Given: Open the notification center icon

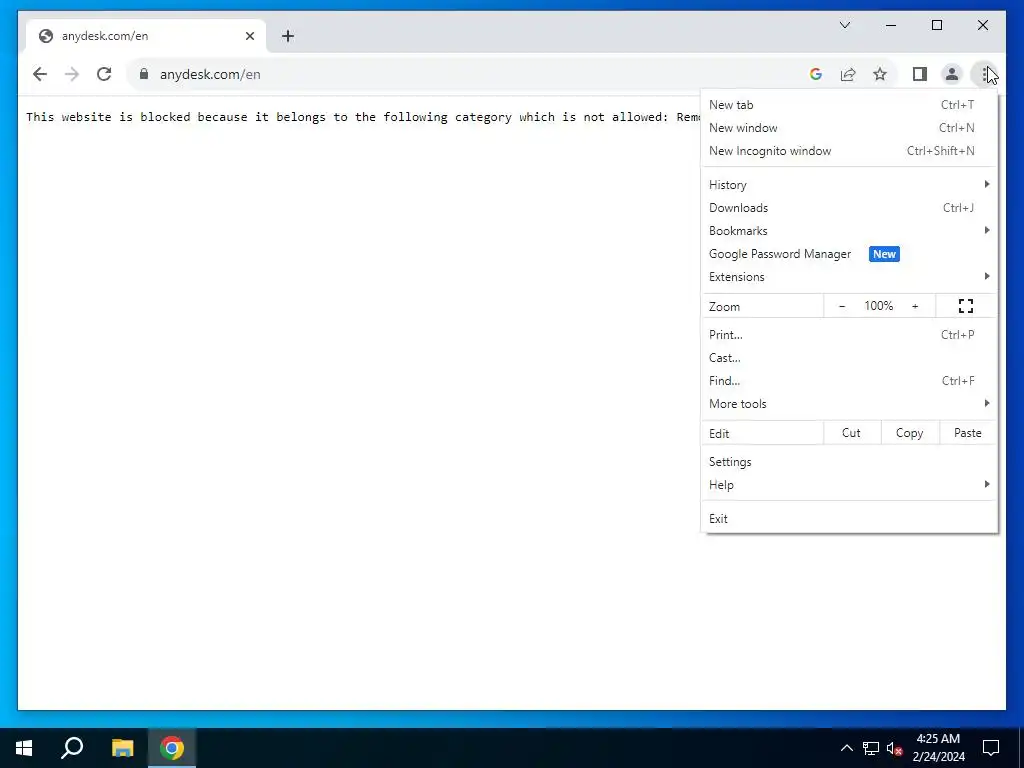Looking at the screenshot, I should click(x=991, y=748).
